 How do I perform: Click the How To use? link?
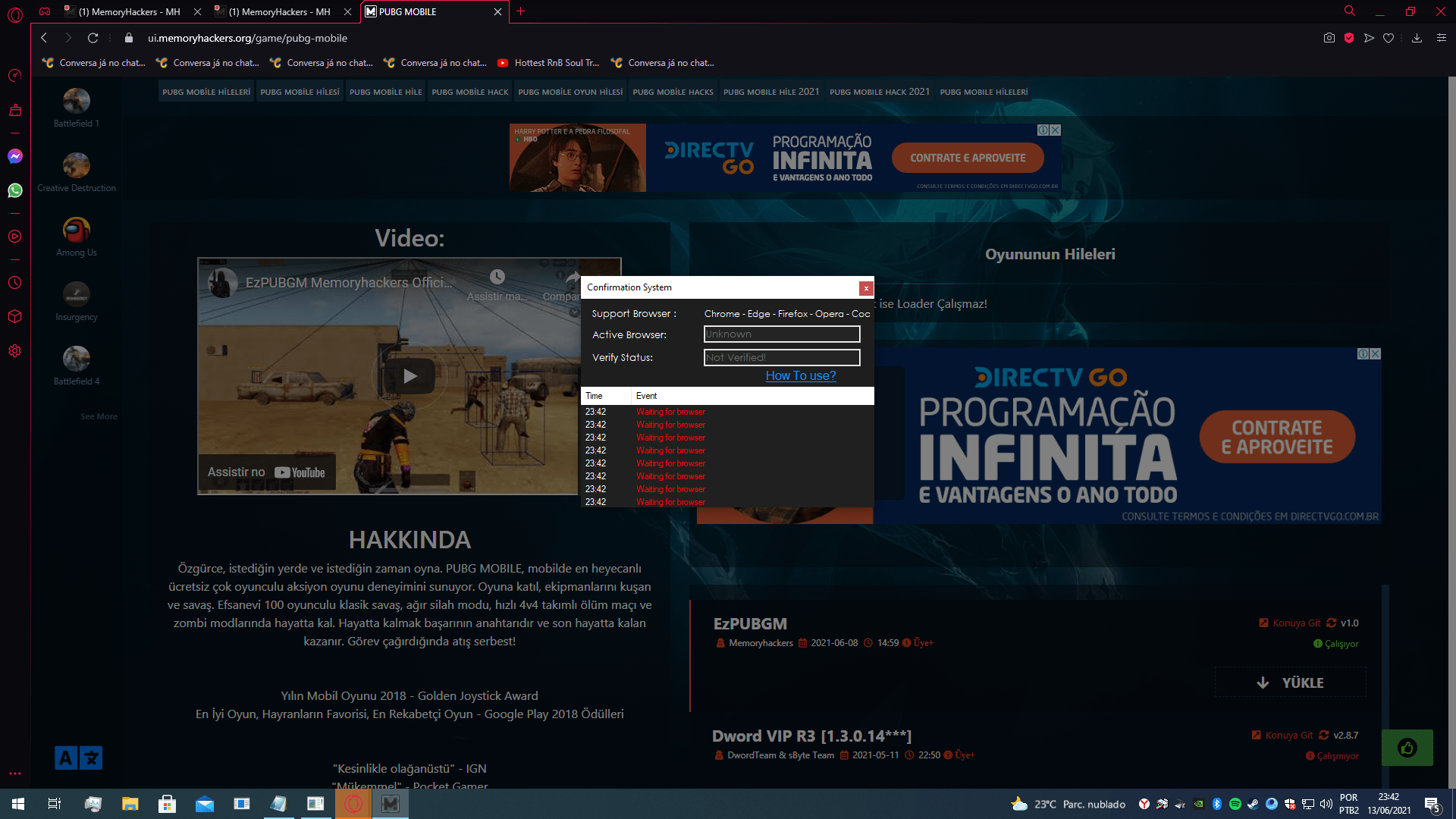pos(801,376)
